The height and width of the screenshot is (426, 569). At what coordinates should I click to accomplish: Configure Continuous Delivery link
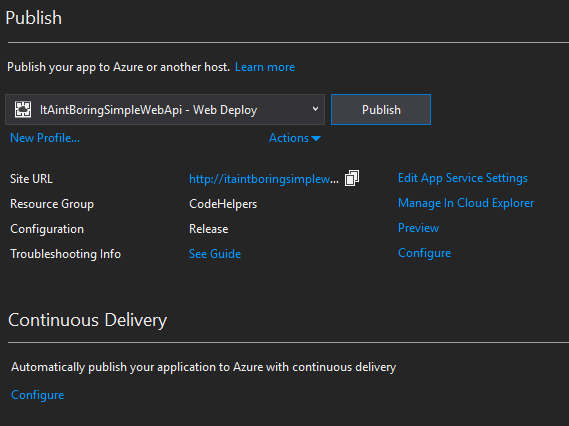click(x=37, y=395)
